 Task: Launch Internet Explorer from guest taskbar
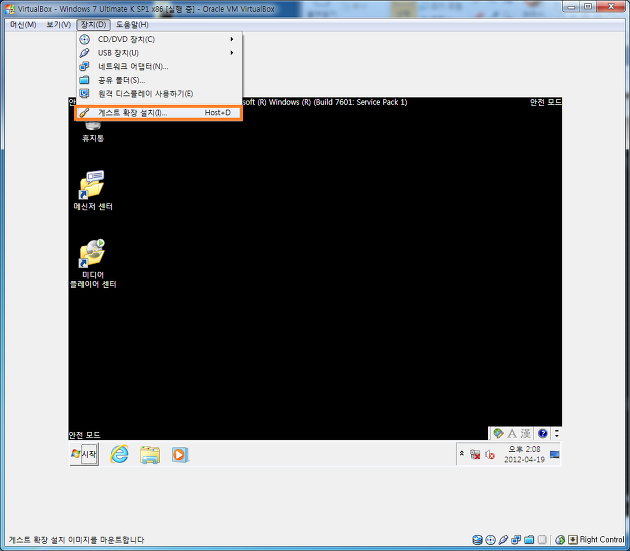pyautogui.click(x=119, y=455)
